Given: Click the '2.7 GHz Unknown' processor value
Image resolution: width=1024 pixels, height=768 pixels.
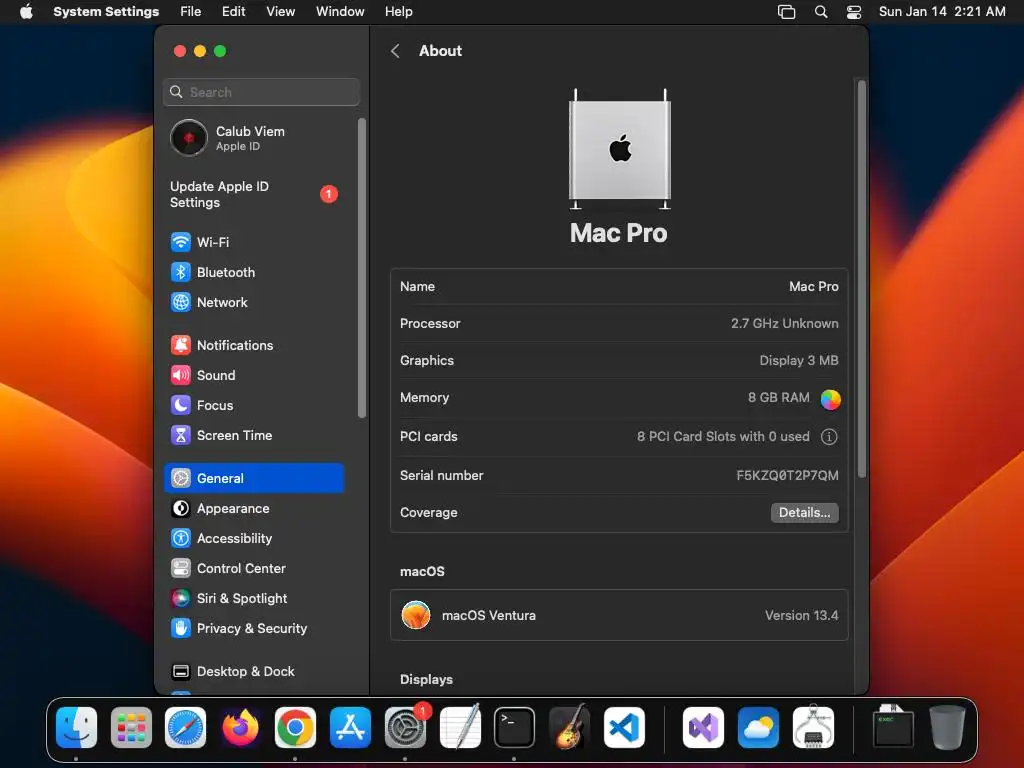Looking at the screenshot, I should [x=784, y=323].
